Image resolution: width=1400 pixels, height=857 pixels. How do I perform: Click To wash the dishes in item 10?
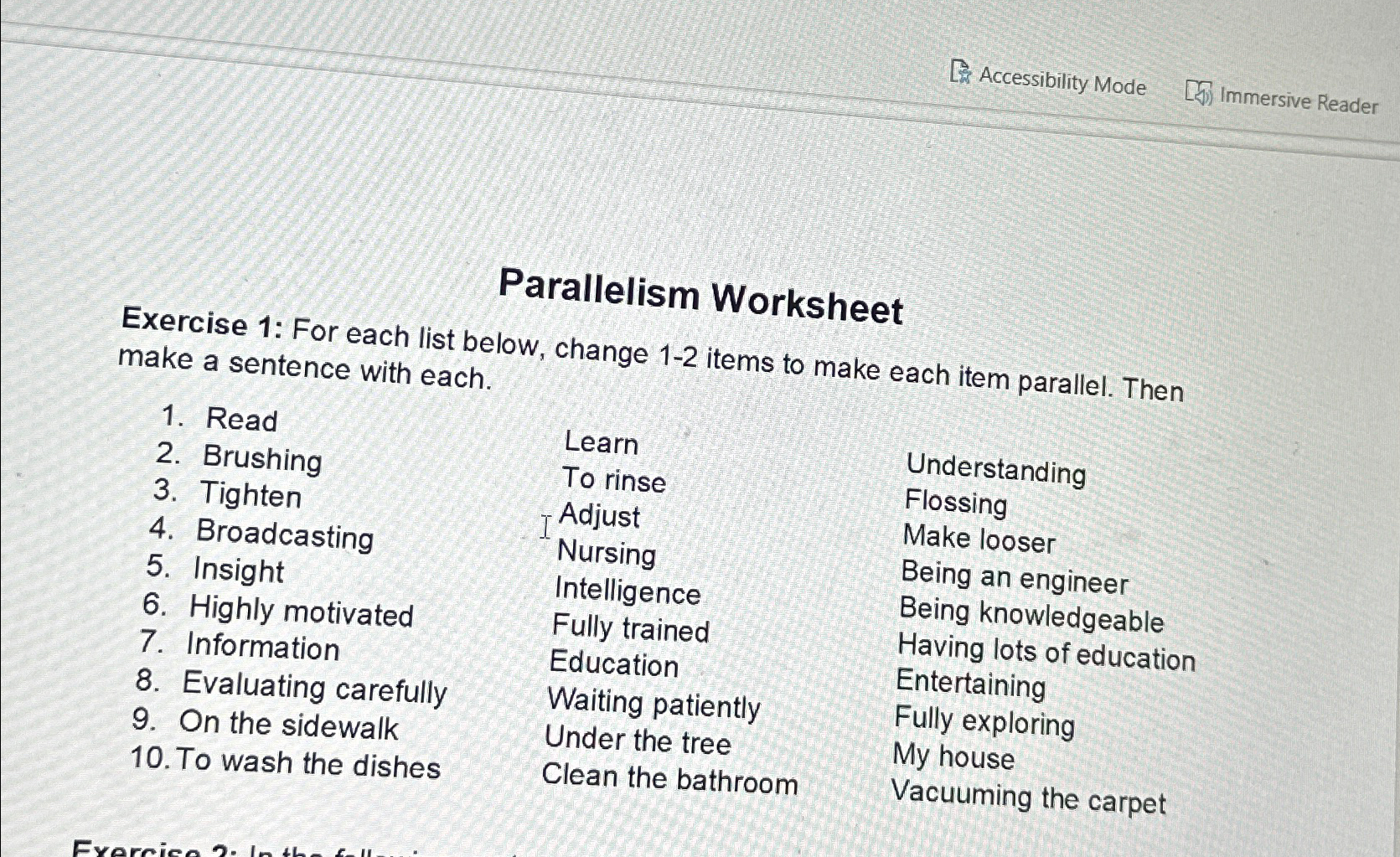click(x=310, y=763)
